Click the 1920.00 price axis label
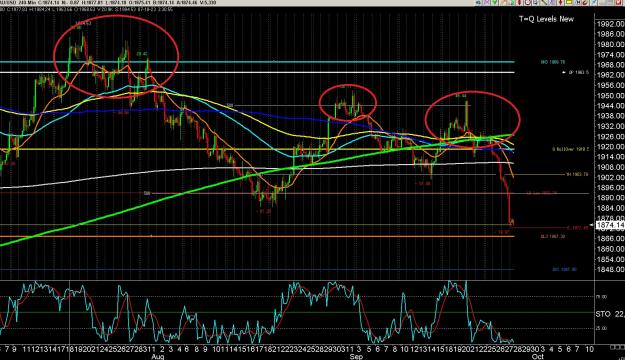 [610, 147]
